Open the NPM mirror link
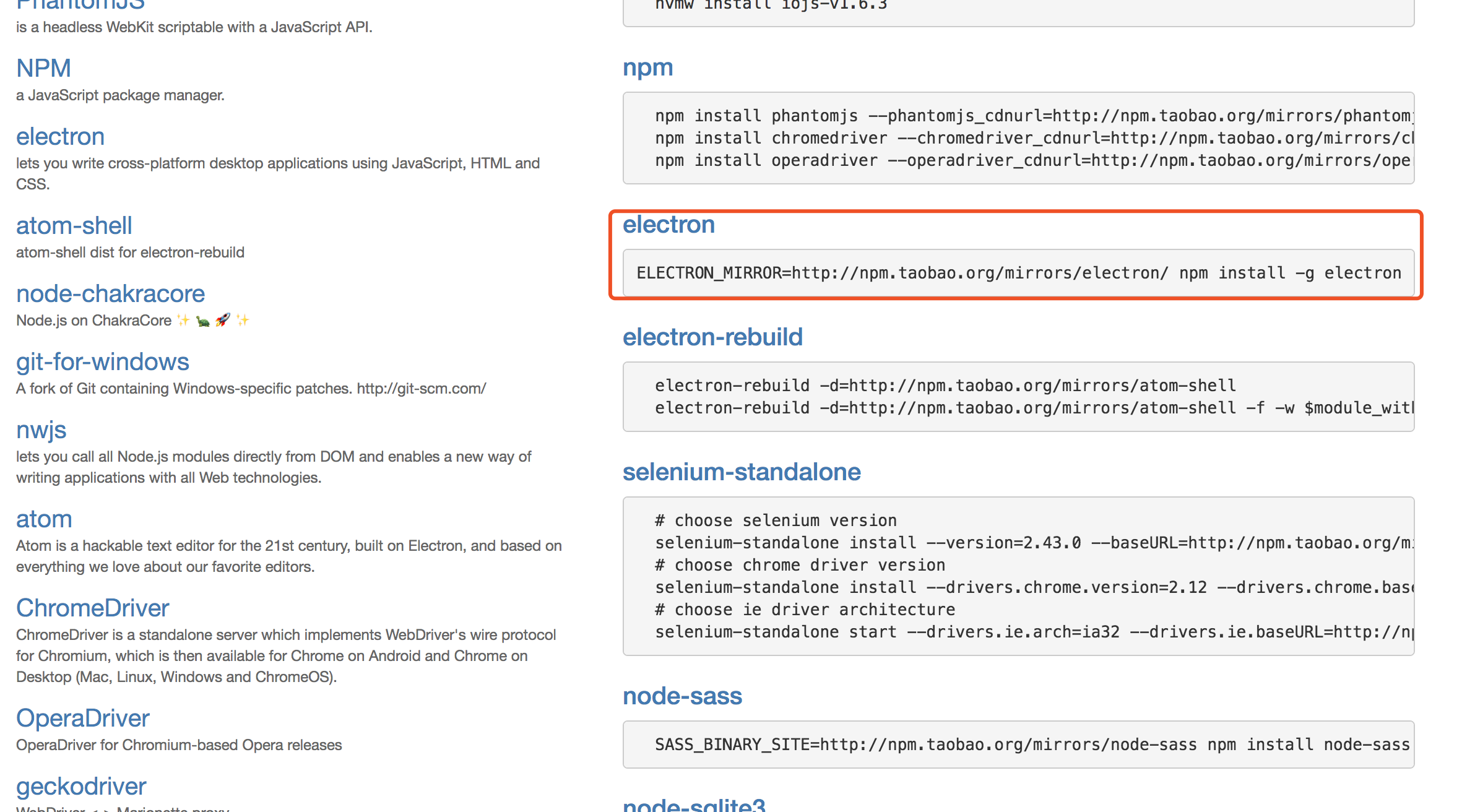 [43, 68]
